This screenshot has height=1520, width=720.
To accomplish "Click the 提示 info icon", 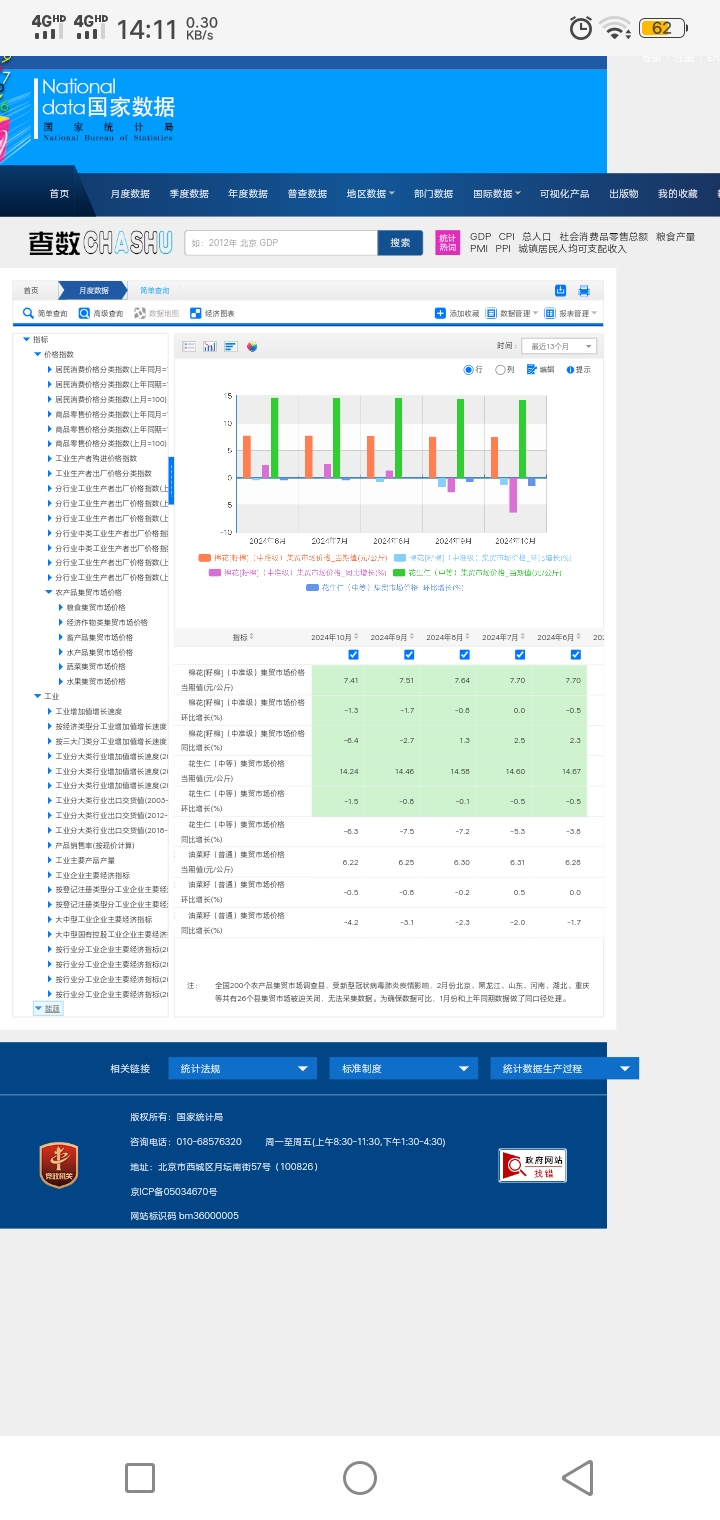I will [x=570, y=369].
